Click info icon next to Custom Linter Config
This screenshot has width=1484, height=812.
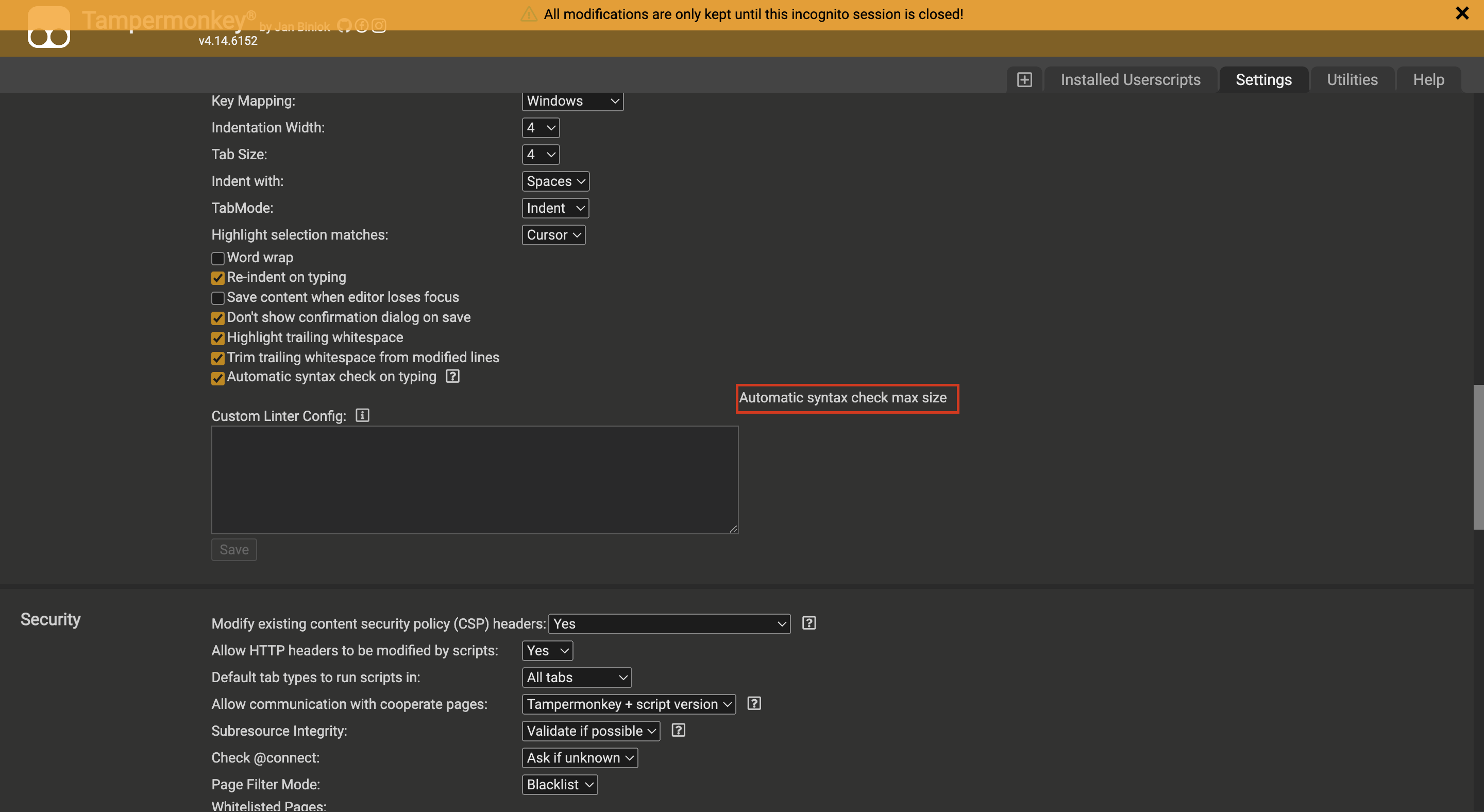tap(362, 415)
